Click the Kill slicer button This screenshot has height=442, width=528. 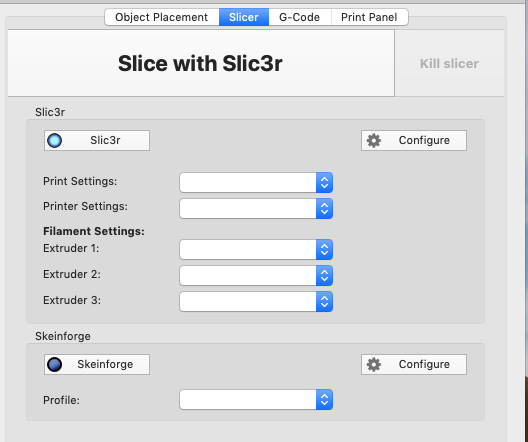pyautogui.click(x=449, y=64)
